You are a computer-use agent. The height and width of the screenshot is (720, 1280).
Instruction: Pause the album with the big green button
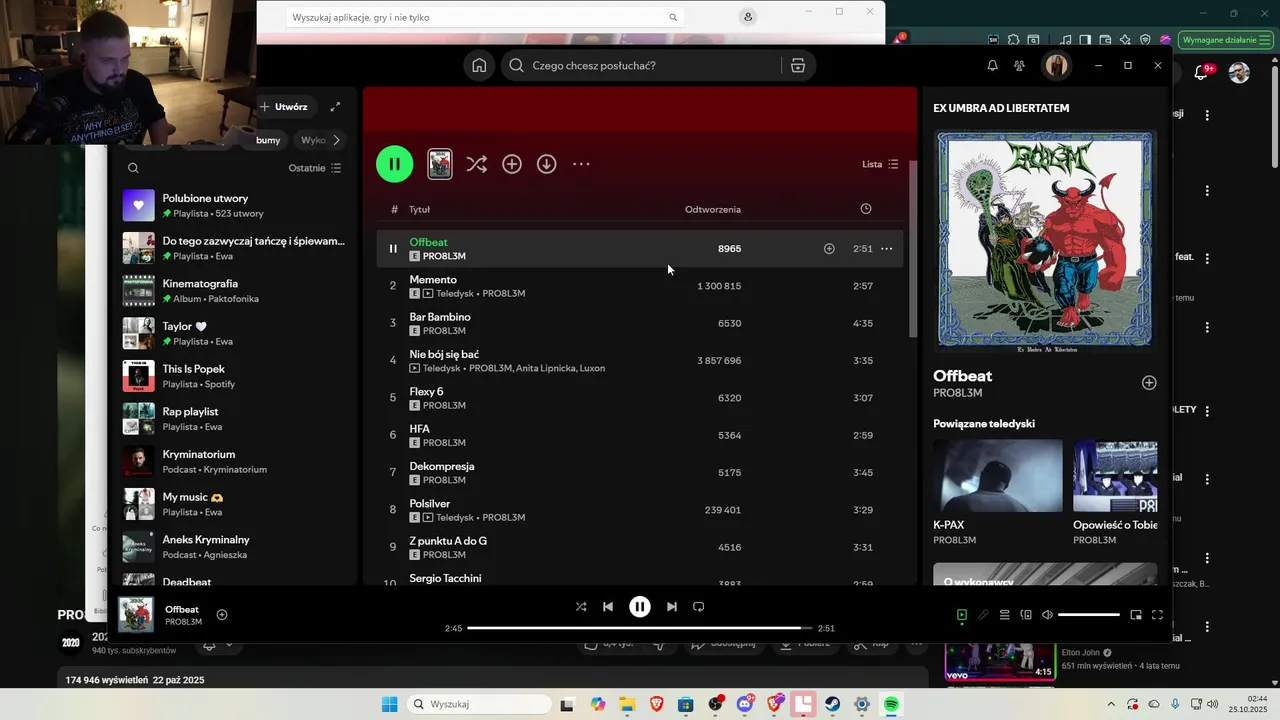(394, 164)
